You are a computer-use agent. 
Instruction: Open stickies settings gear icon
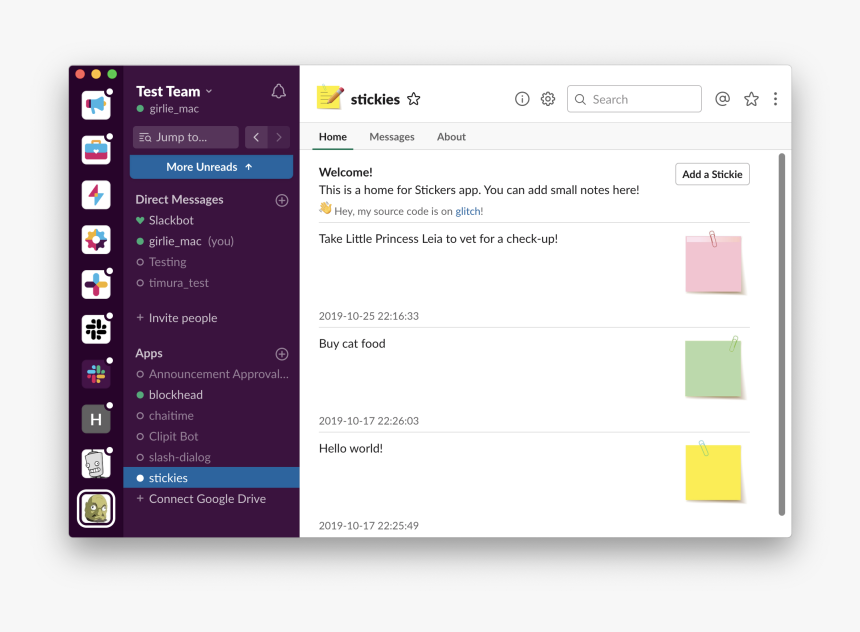[548, 99]
